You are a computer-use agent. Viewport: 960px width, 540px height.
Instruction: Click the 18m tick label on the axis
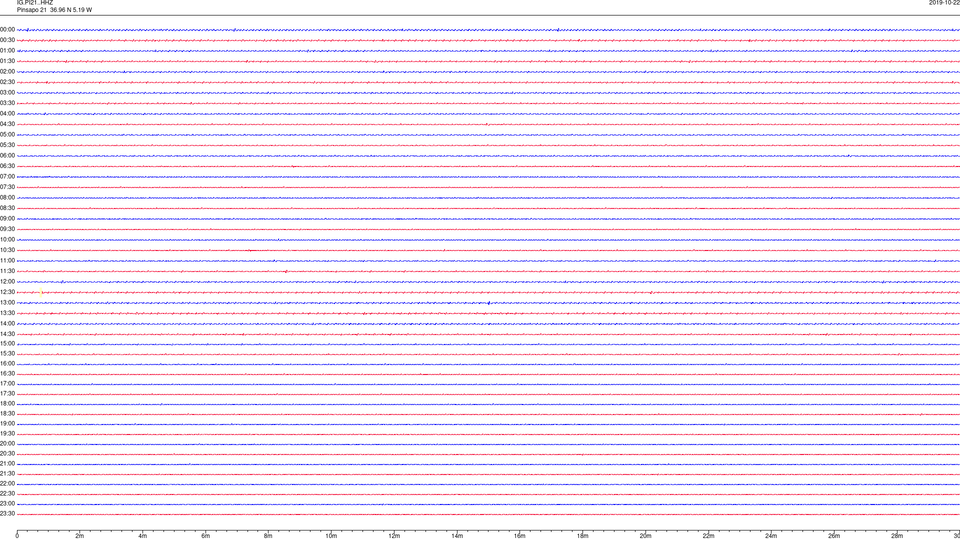(583, 536)
